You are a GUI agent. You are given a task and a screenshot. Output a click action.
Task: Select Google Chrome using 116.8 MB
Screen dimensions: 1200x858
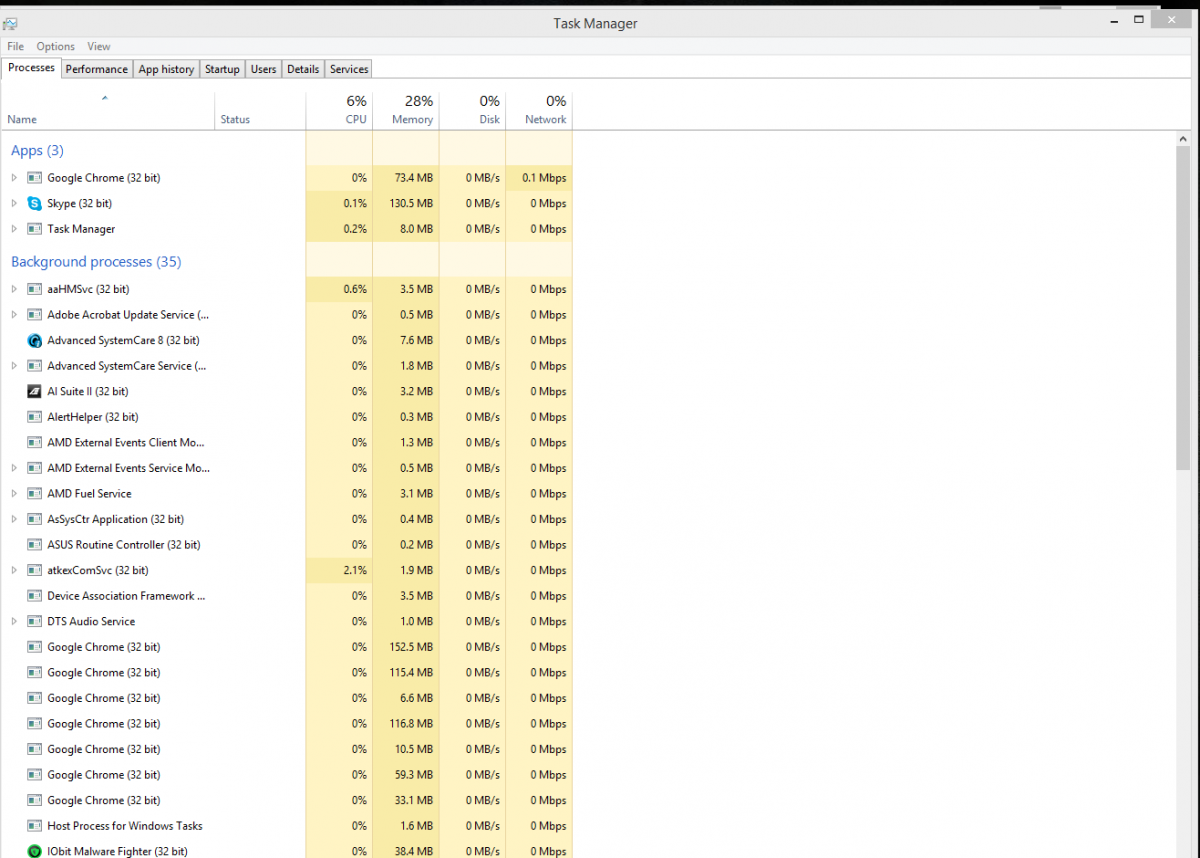click(287, 724)
